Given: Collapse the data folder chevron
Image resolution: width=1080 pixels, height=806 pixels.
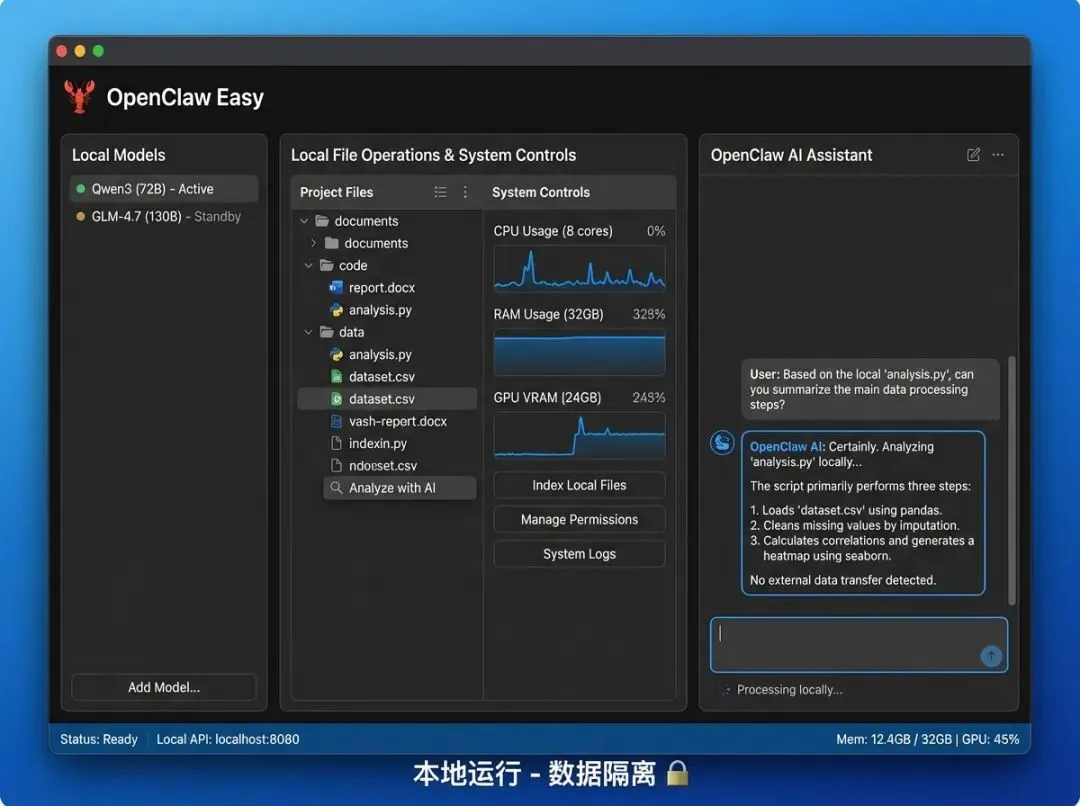Looking at the screenshot, I should 308,332.
